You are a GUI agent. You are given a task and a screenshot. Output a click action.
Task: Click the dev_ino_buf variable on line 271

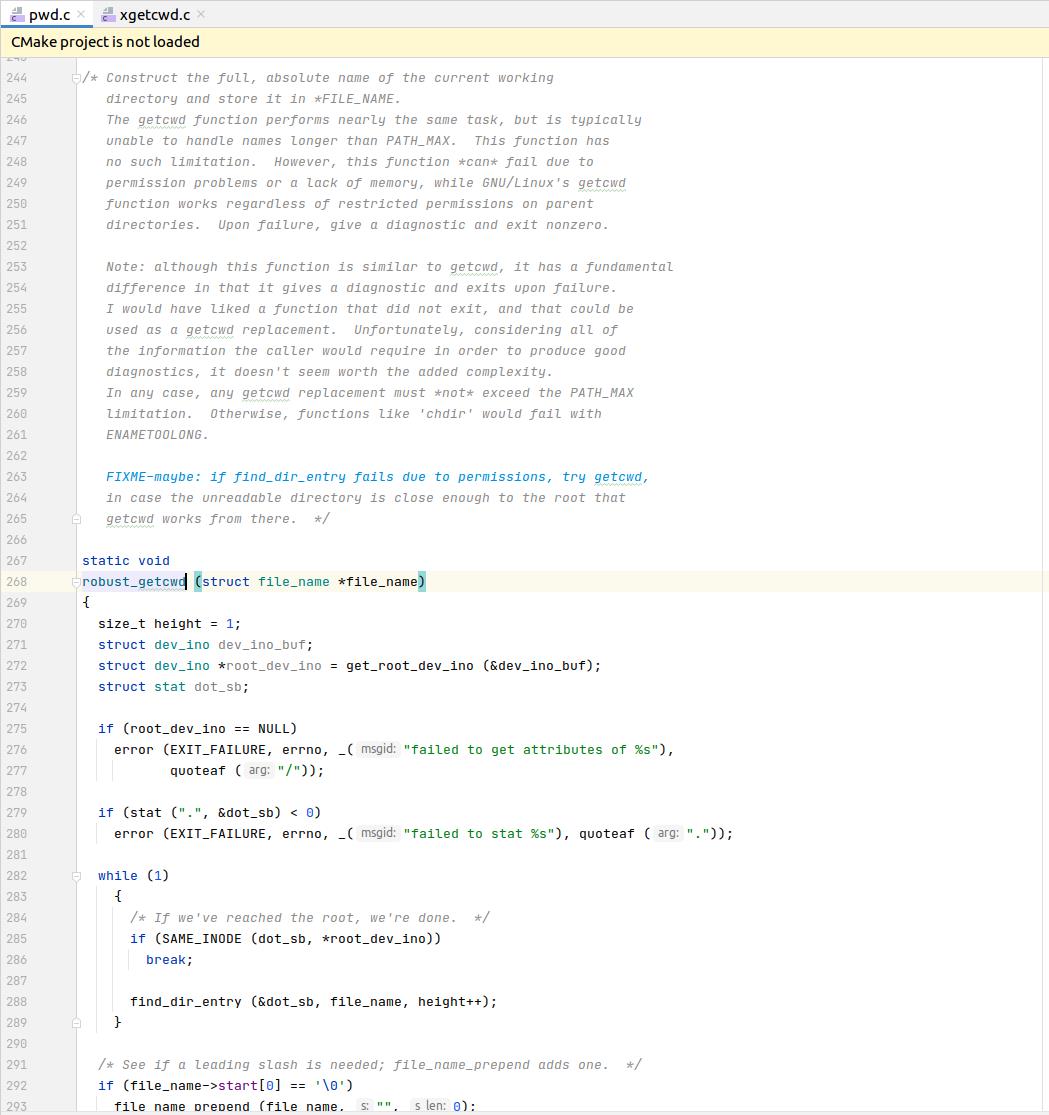point(262,645)
